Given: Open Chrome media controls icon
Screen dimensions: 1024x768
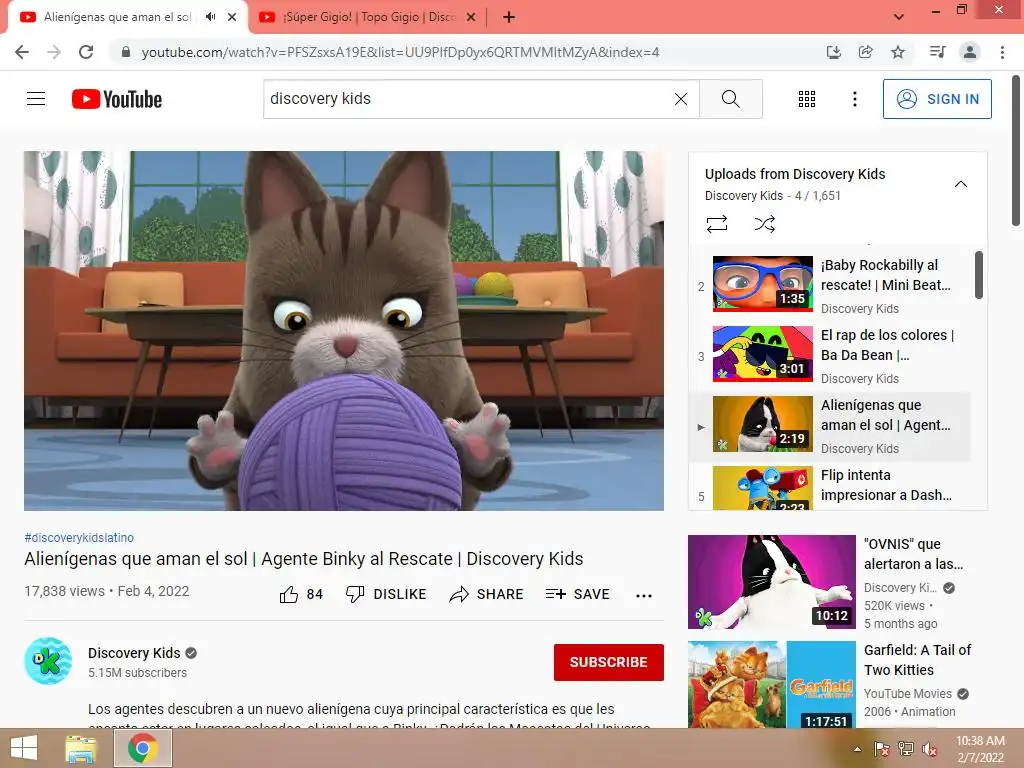Looking at the screenshot, I should 937,52.
